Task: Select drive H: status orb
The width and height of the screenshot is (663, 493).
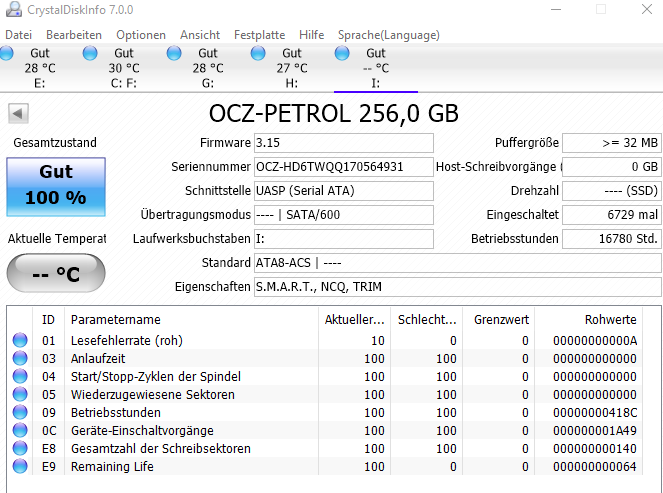Action: tap(258, 53)
